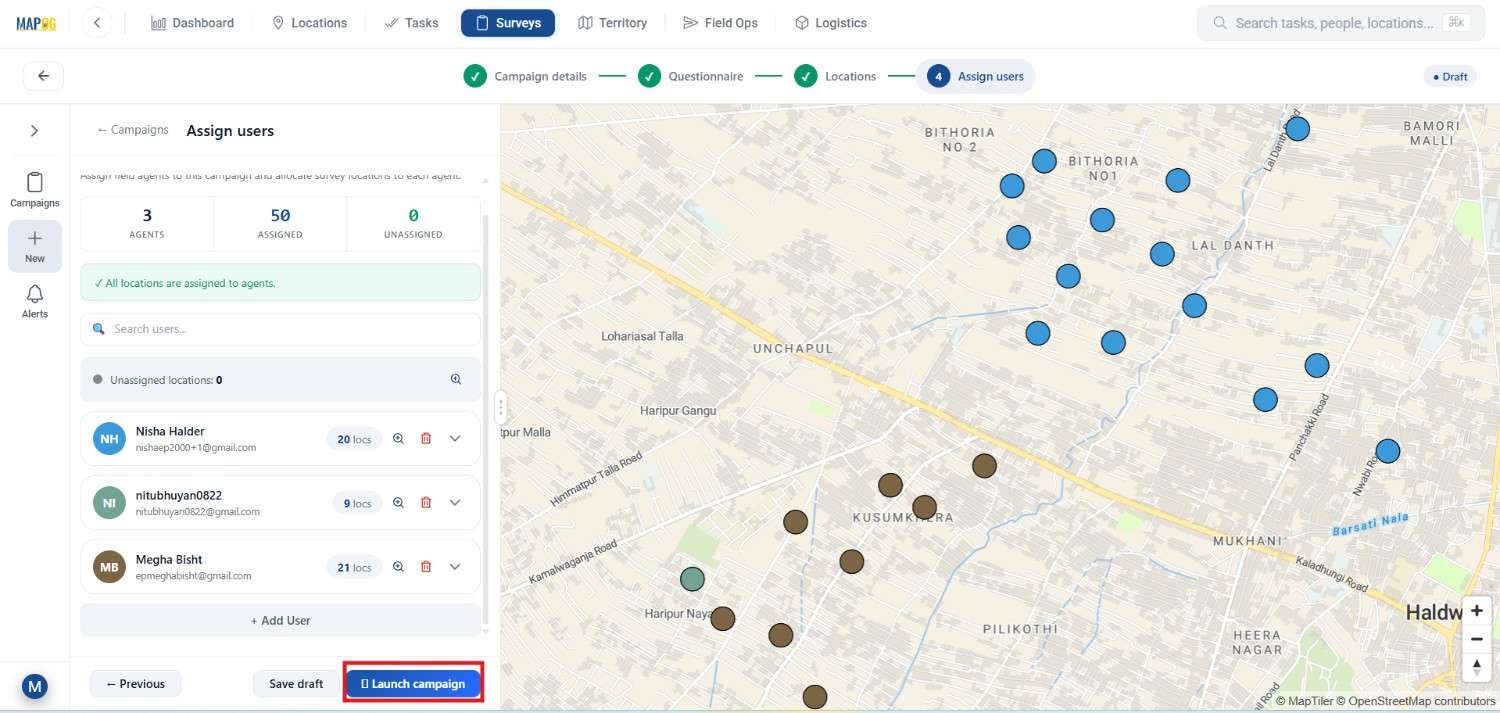Zoom to nitubhuyan0822's locations

tap(398, 503)
